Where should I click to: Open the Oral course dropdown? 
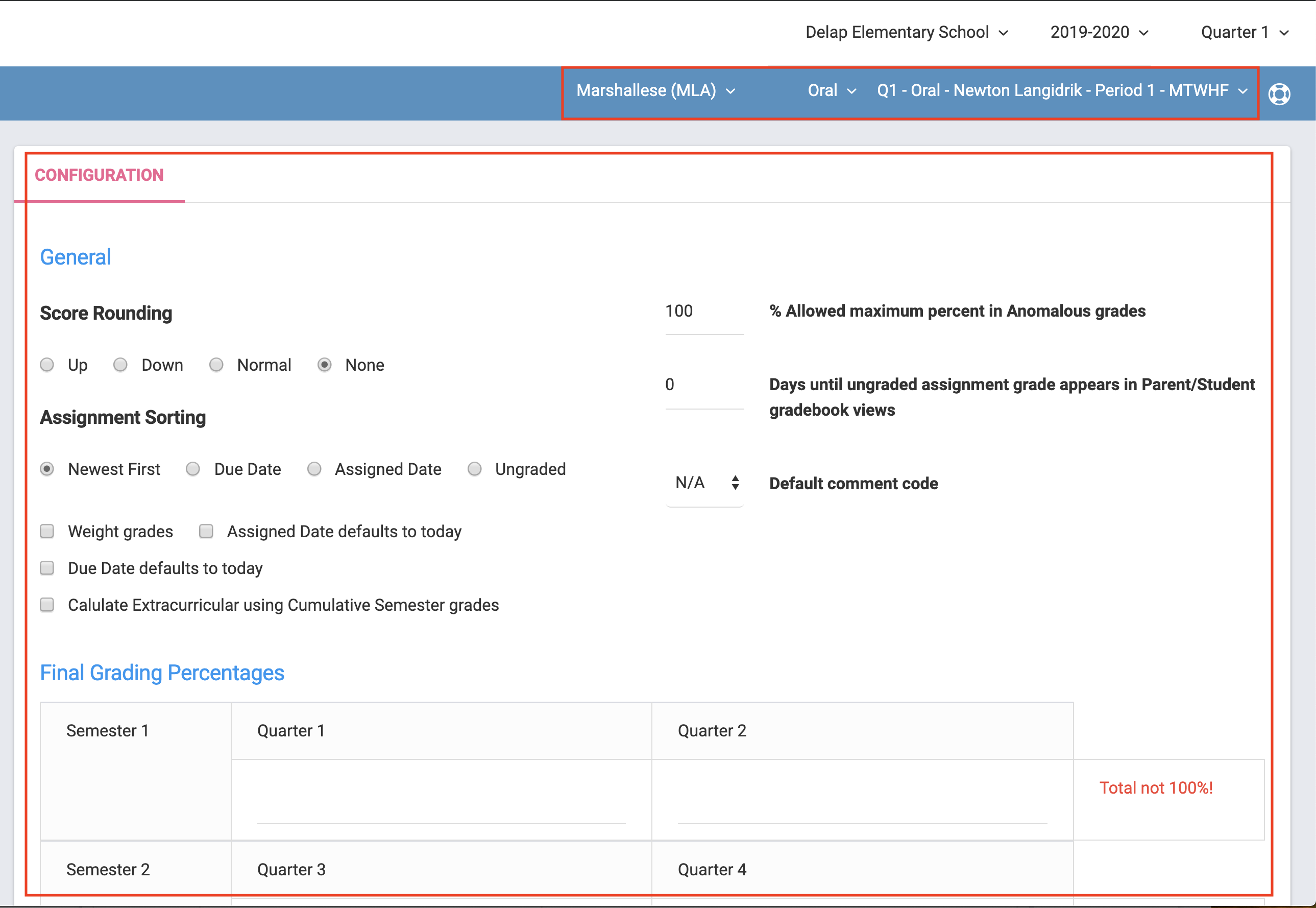(832, 90)
